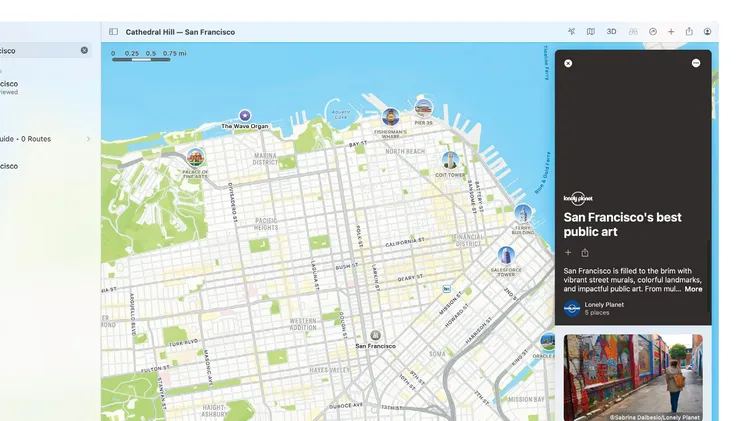Click the plus icon in toolbar
This screenshot has width=750, height=421.
click(671, 32)
